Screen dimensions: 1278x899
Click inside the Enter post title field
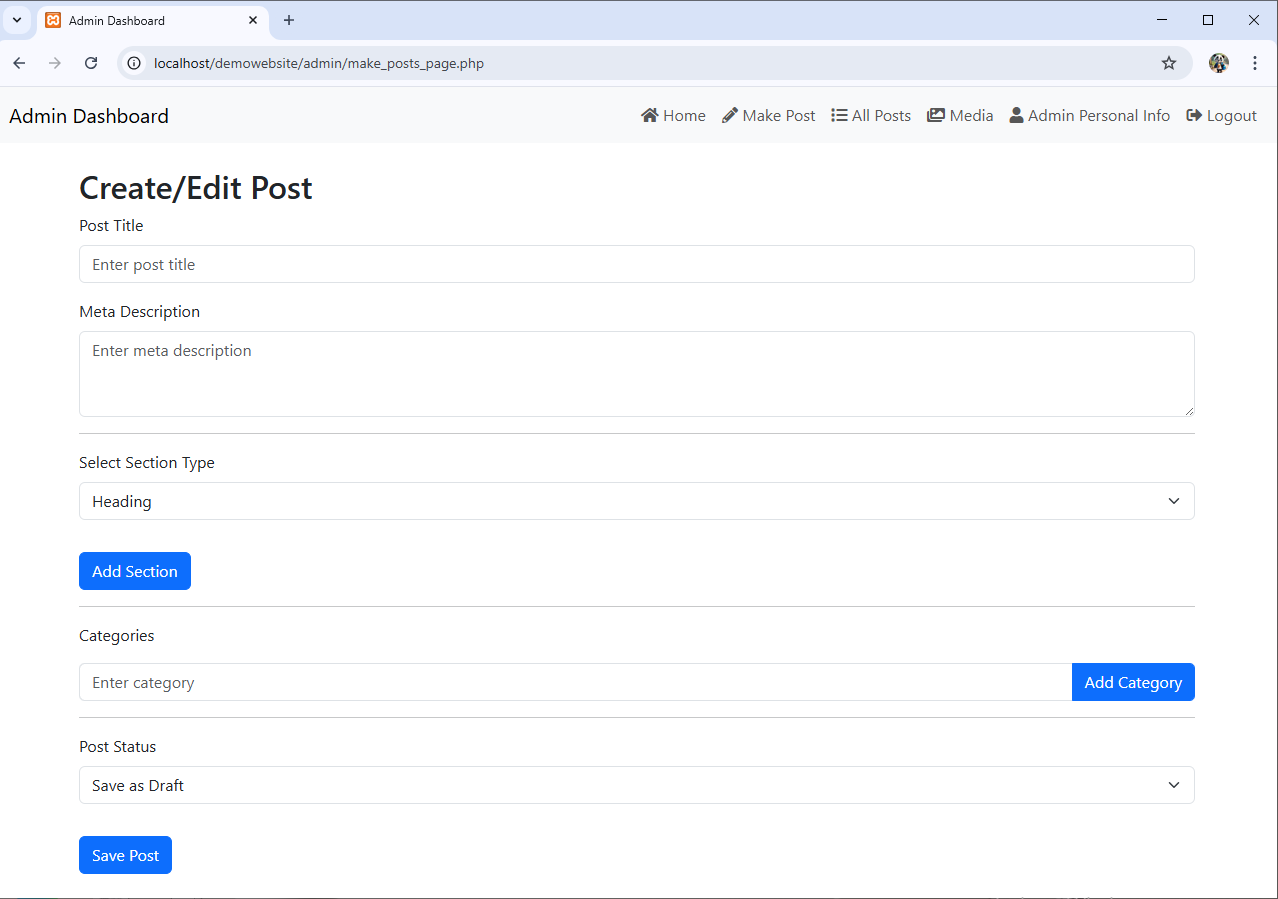click(636, 264)
